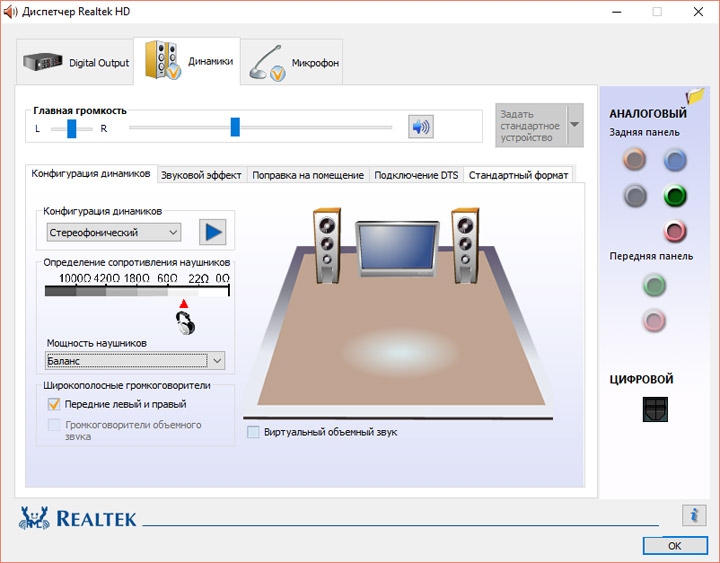Click the headphones impedance icon
720x563 pixels.
tap(186, 323)
